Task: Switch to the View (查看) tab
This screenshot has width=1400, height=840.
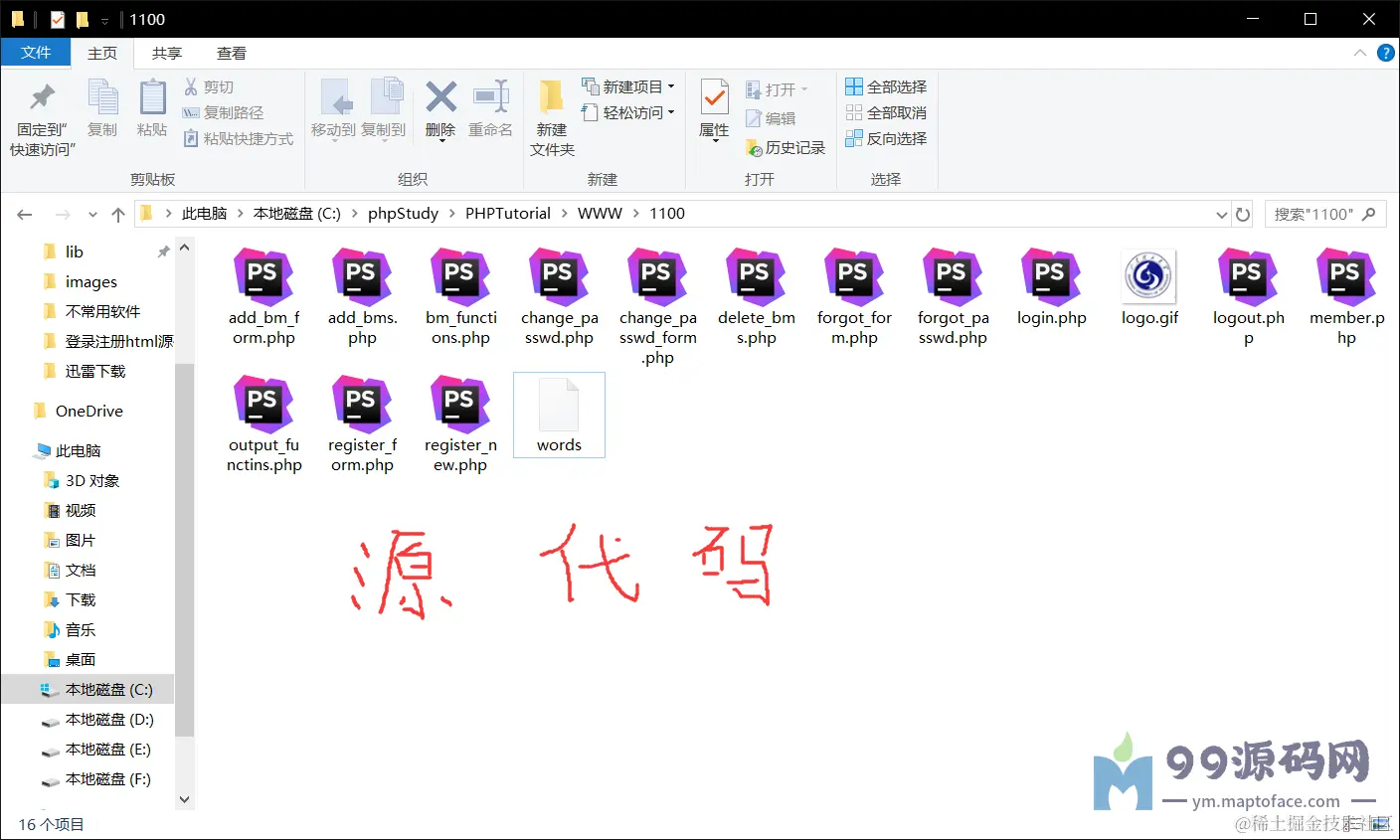Action: coord(232,54)
